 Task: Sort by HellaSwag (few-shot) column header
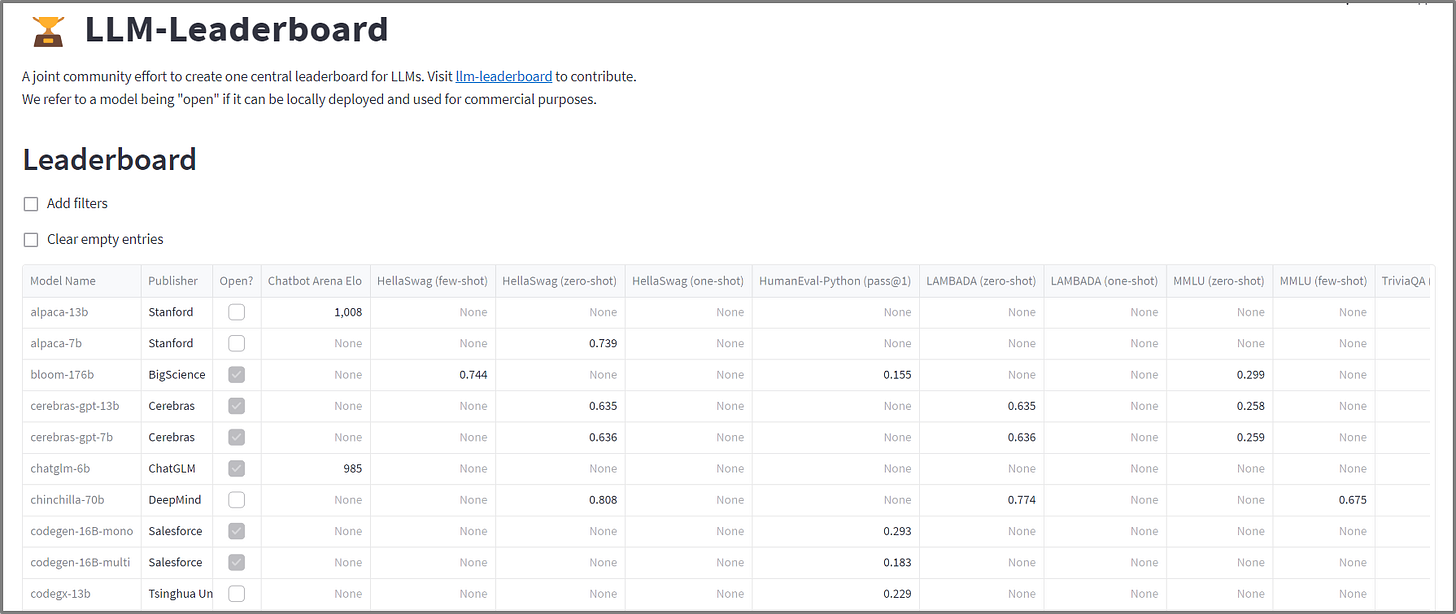click(432, 281)
